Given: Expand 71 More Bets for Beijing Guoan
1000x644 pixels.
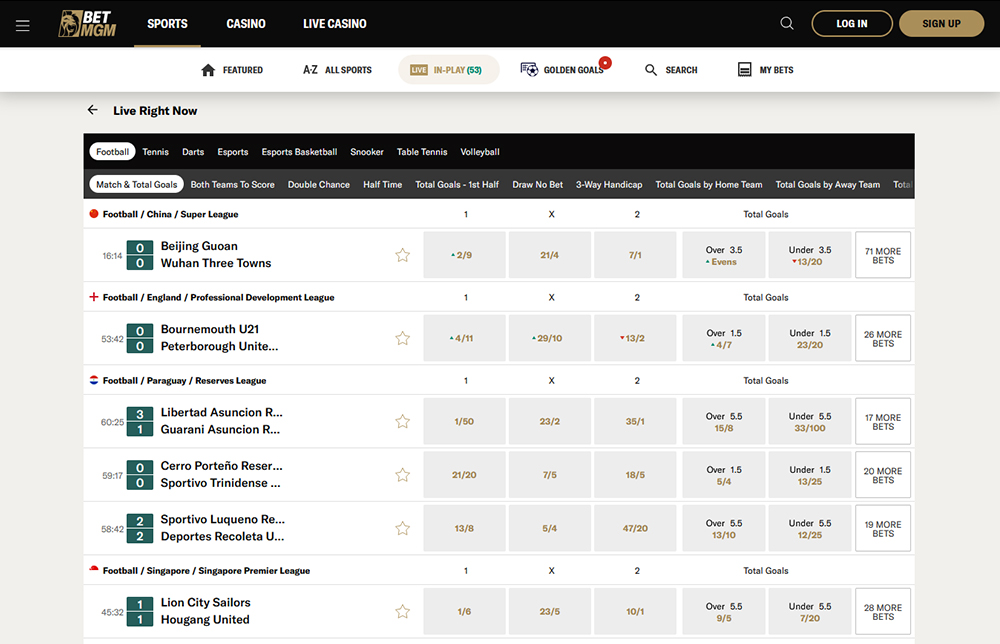Looking at the screenshot, I should 882,255.
